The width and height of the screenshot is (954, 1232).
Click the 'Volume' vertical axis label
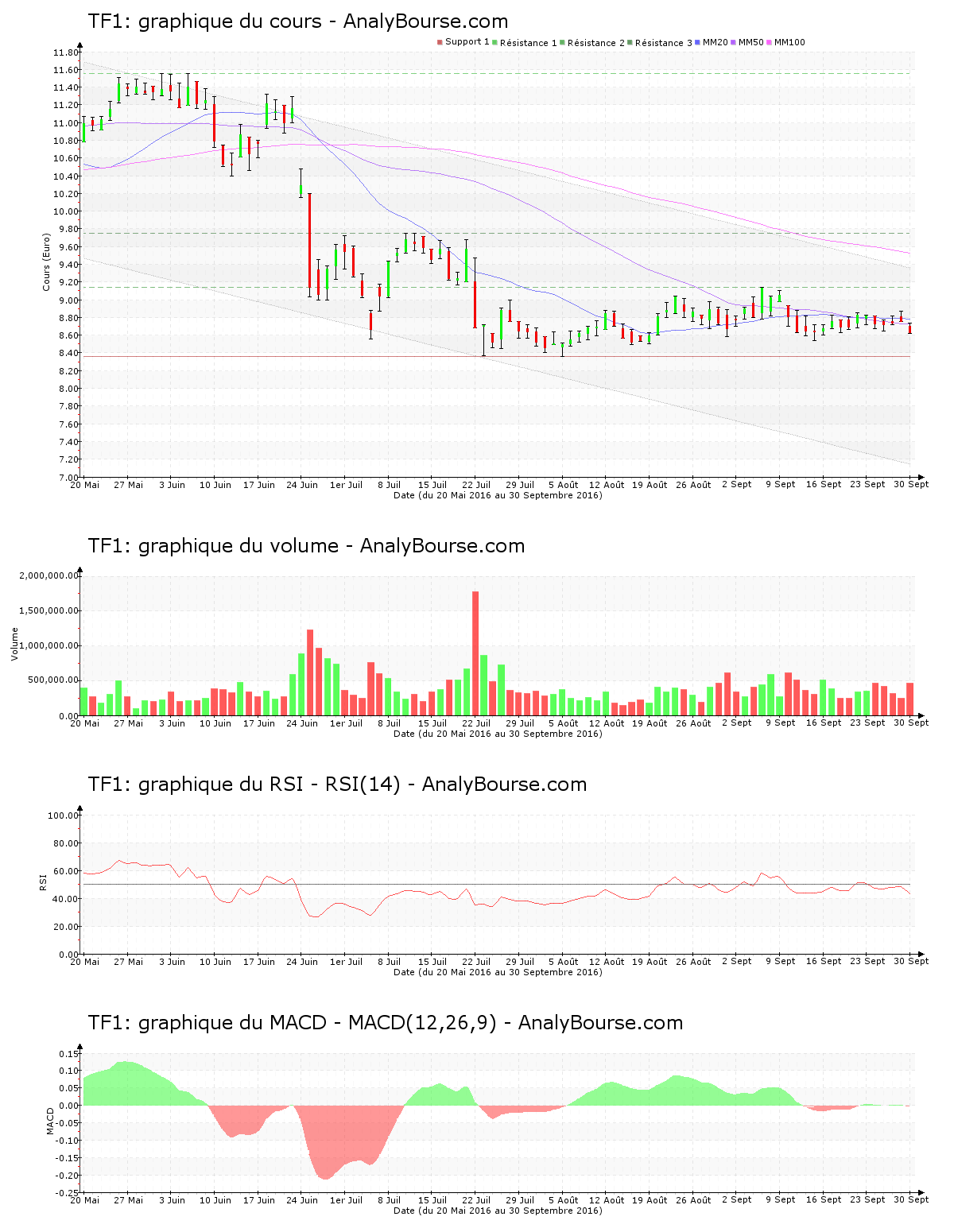pos(14,644)
